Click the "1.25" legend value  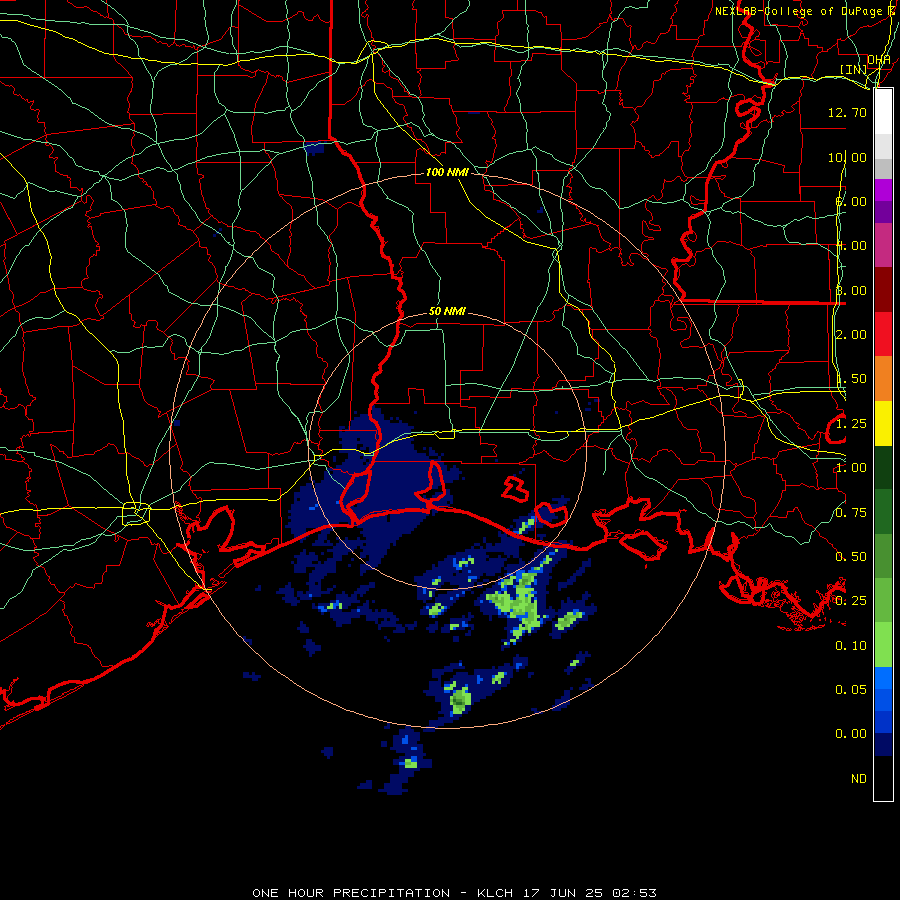[850, 424]
